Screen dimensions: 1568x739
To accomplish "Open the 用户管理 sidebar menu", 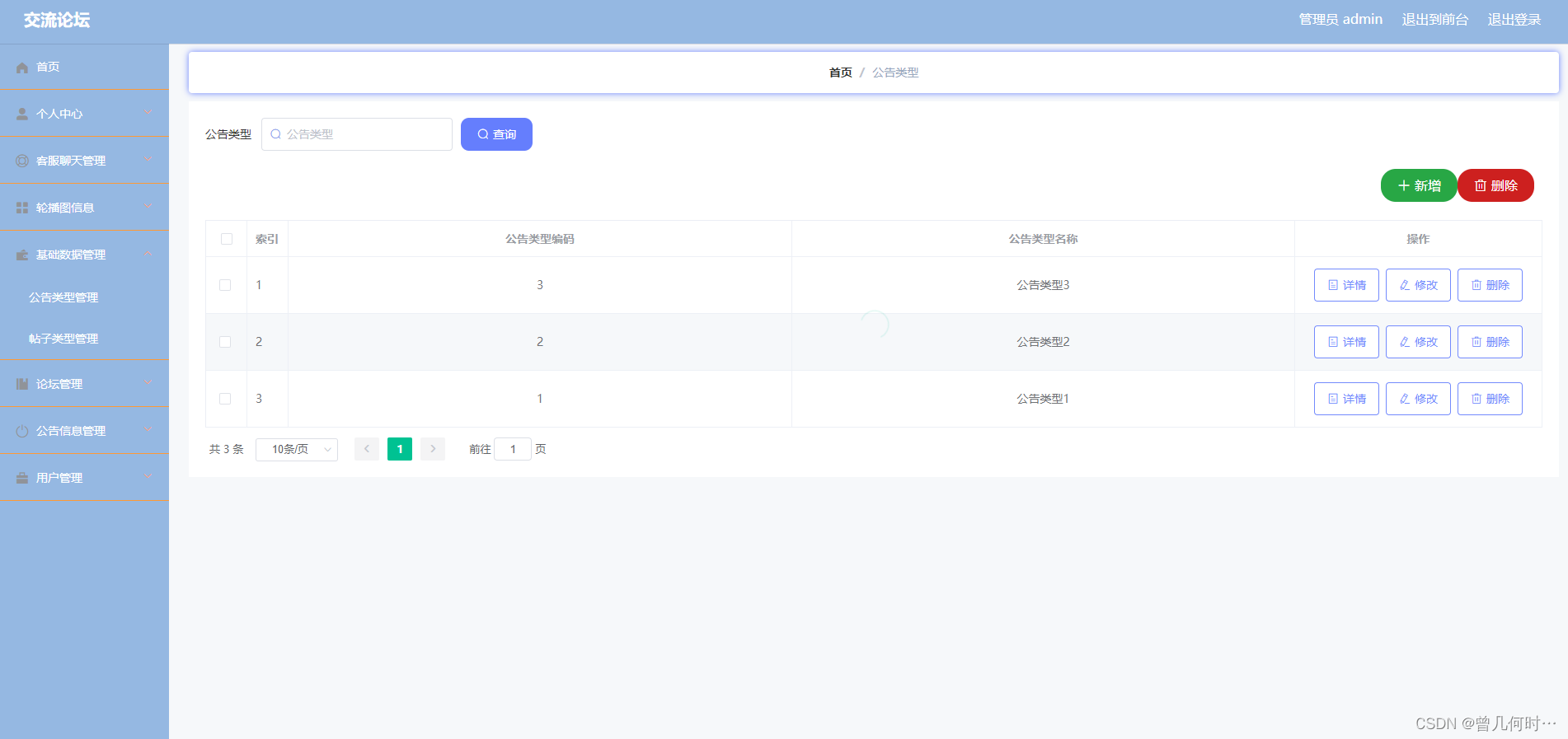I will (84, 478).
